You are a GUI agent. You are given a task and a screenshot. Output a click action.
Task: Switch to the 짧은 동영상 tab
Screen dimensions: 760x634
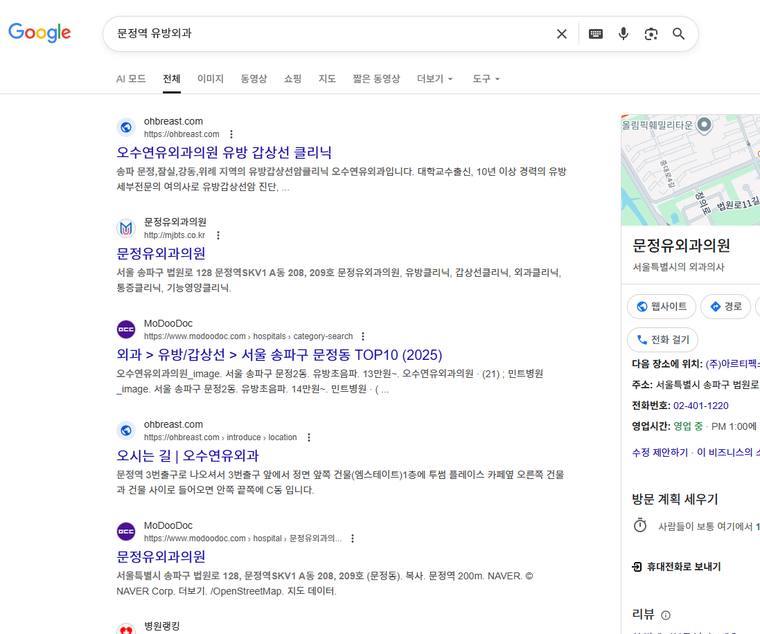376,79
